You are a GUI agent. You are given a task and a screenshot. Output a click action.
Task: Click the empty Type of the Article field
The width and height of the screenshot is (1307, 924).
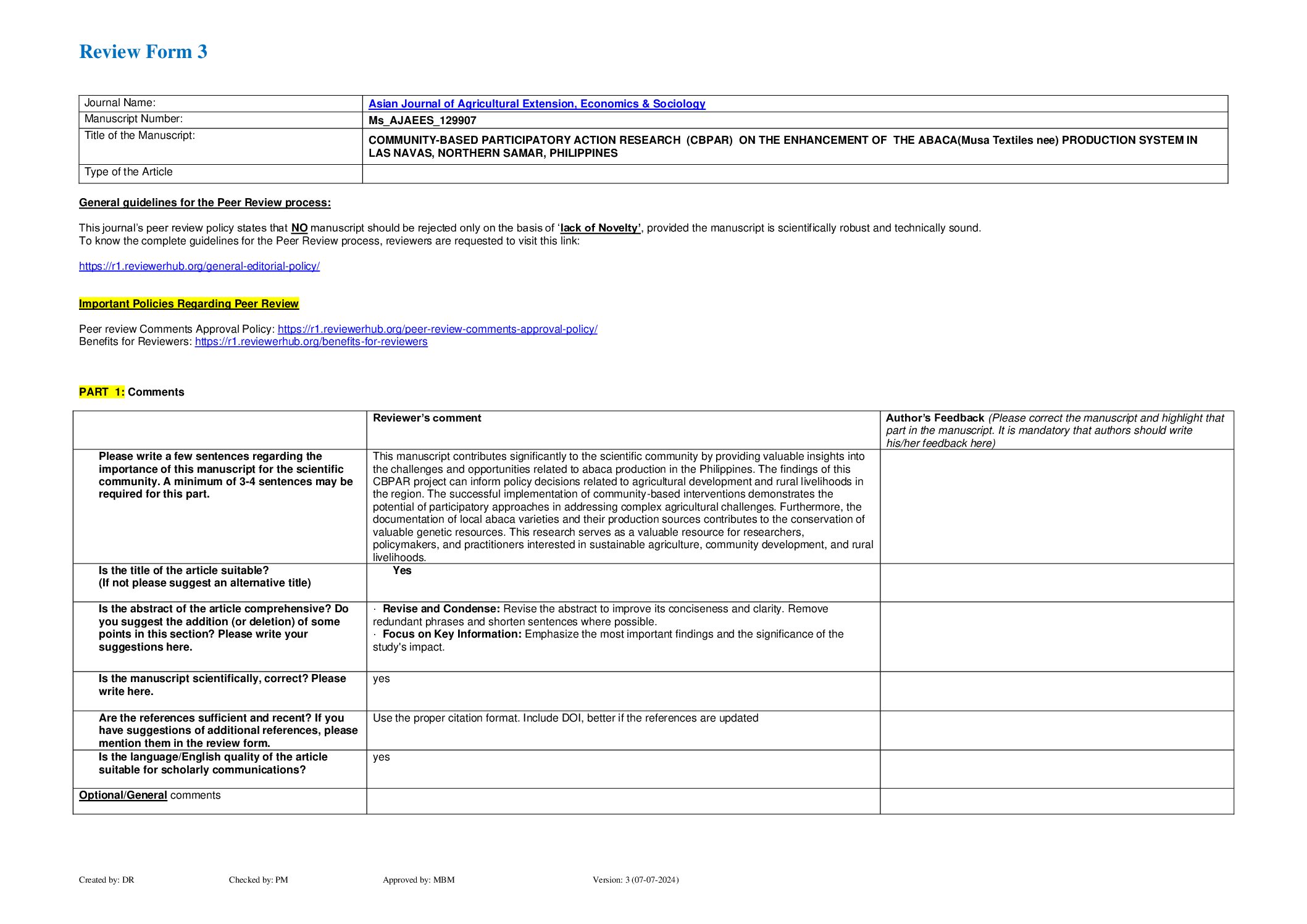pyautogui.click(x=794, y=173)
